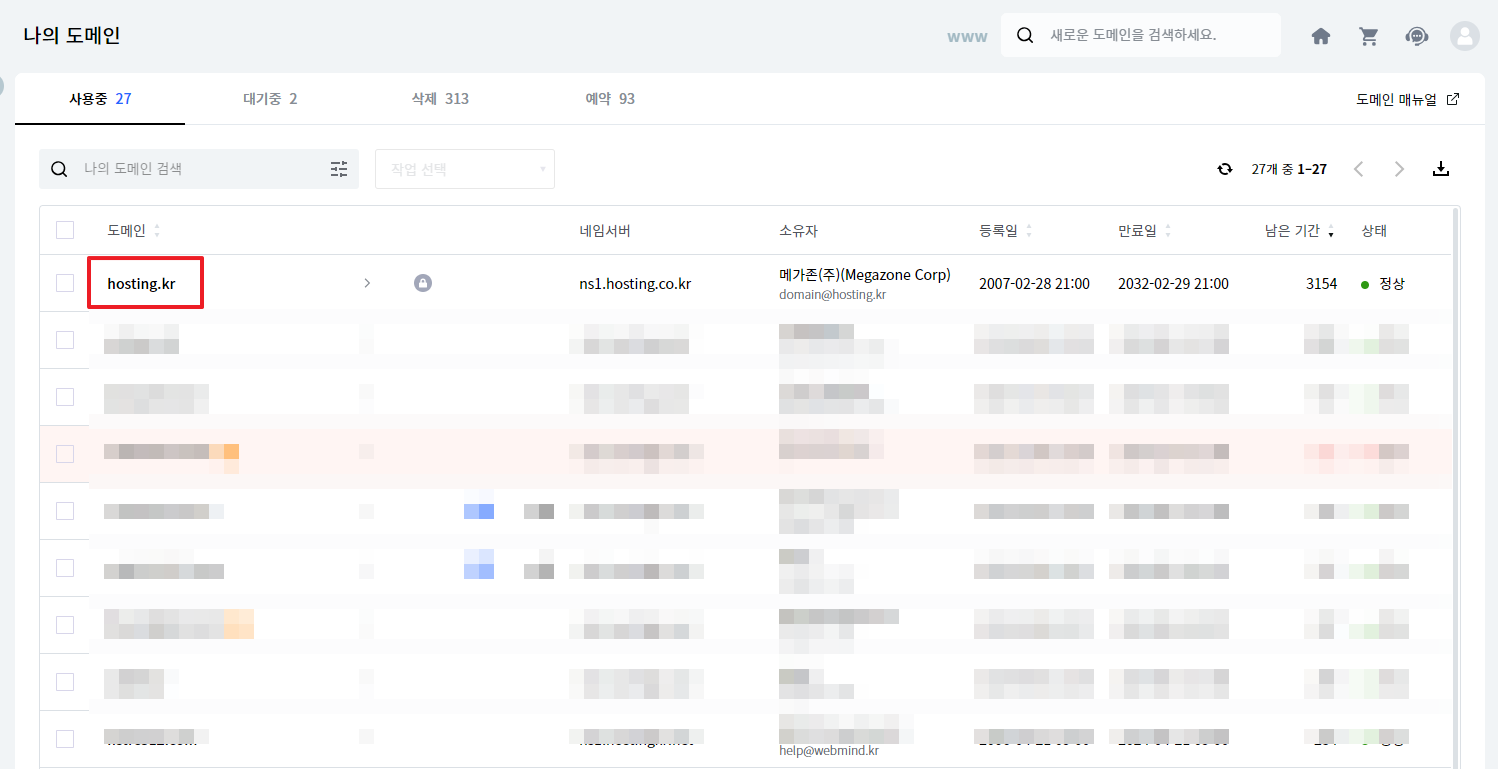Open the 도메인 매뉴얼 link
The image size is (1498, 769).
(x=1406, y=99)
